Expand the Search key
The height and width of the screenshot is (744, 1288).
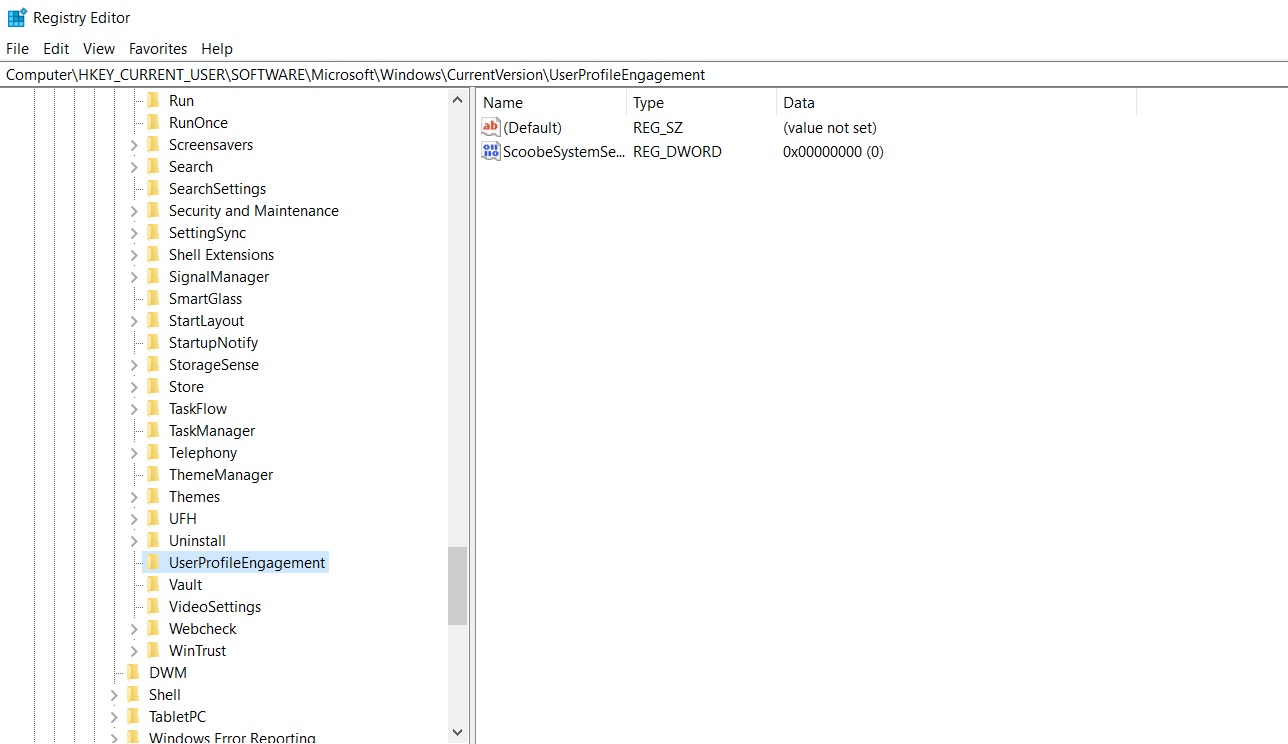click(134, 167)
